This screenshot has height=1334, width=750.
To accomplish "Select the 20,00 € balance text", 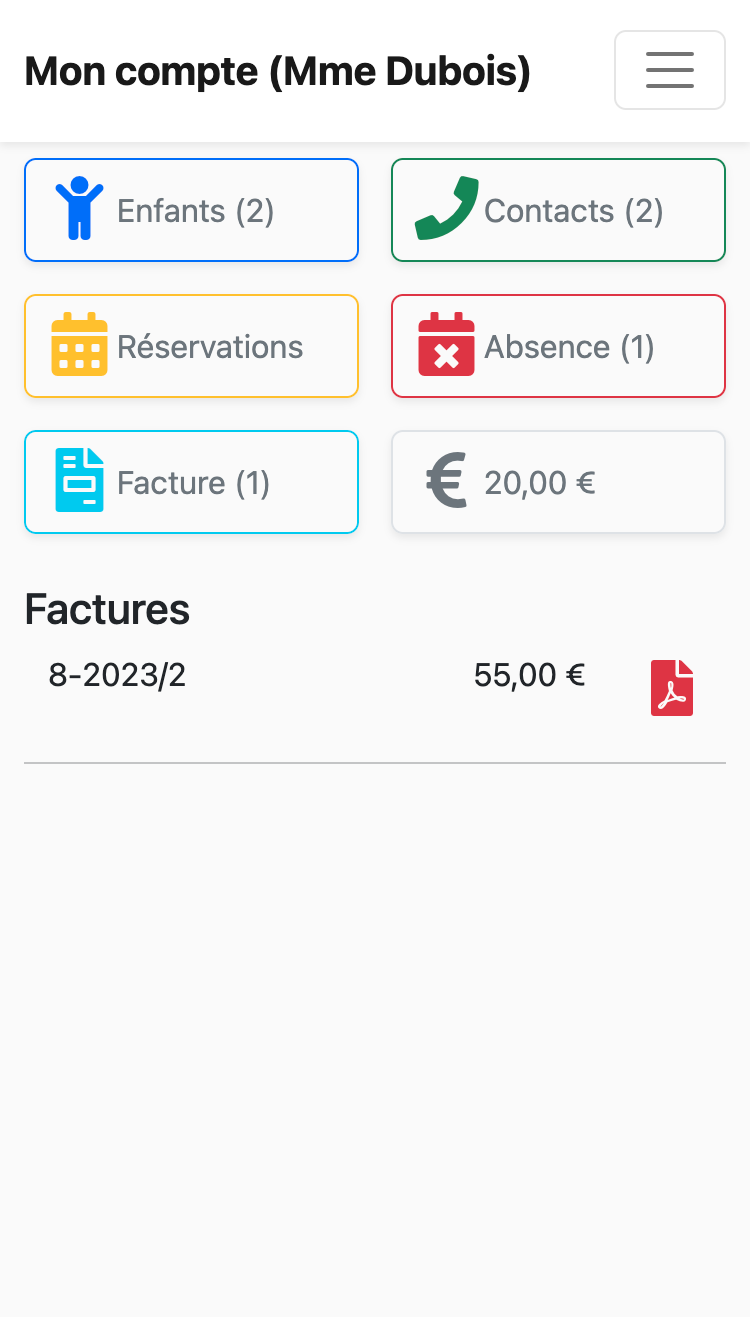I will (540, 483).
